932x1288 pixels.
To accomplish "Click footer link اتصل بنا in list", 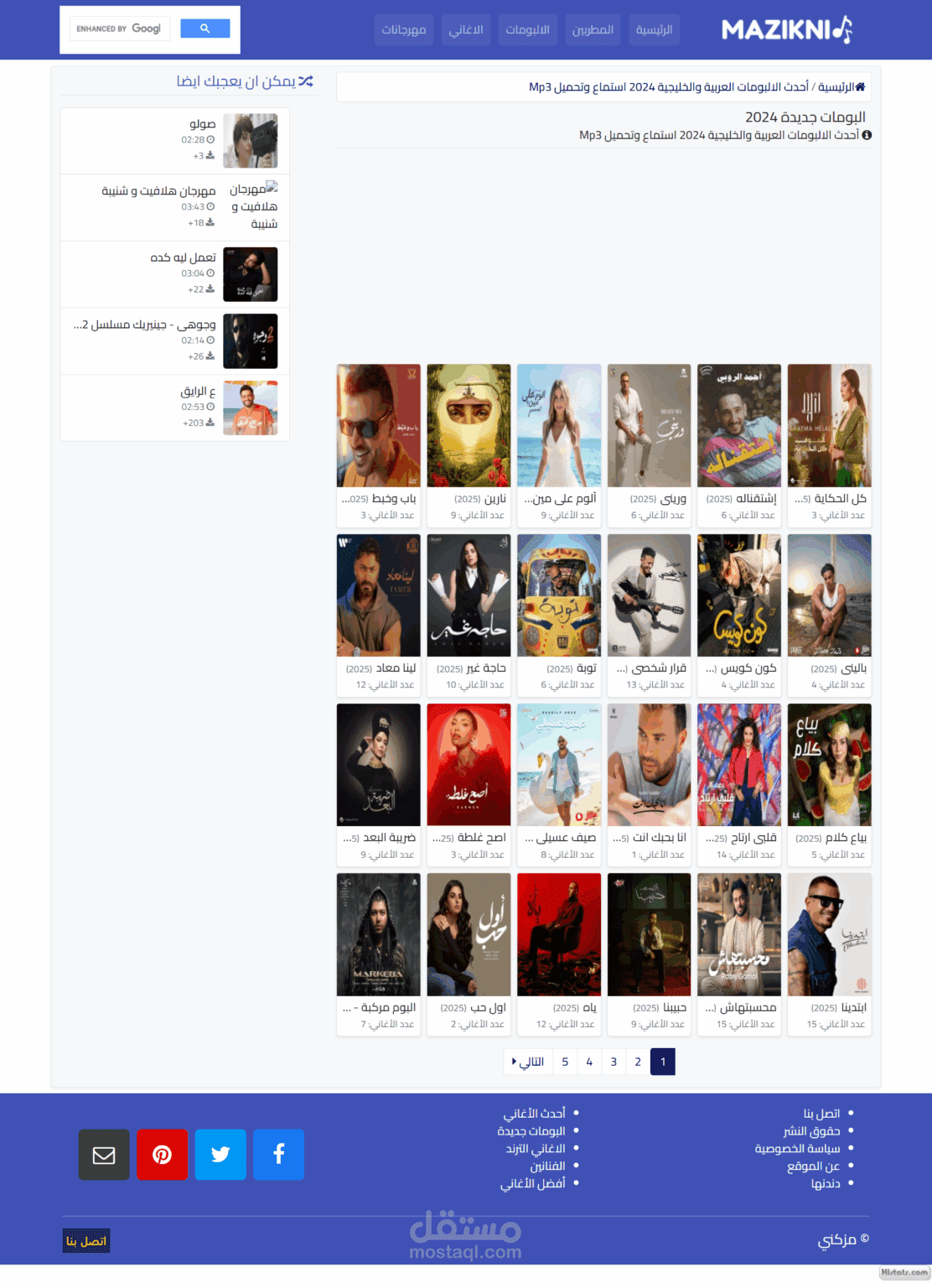I will (821, 1114).
